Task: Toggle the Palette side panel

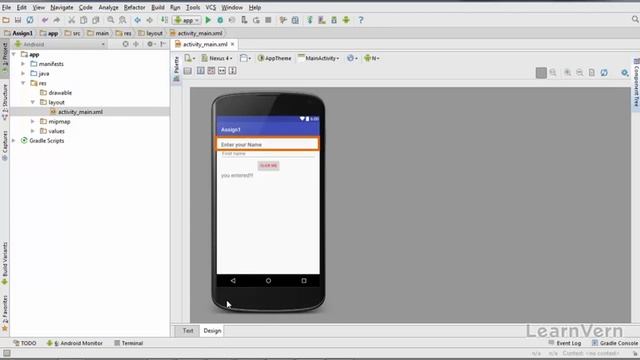Action: pos(176,69)
